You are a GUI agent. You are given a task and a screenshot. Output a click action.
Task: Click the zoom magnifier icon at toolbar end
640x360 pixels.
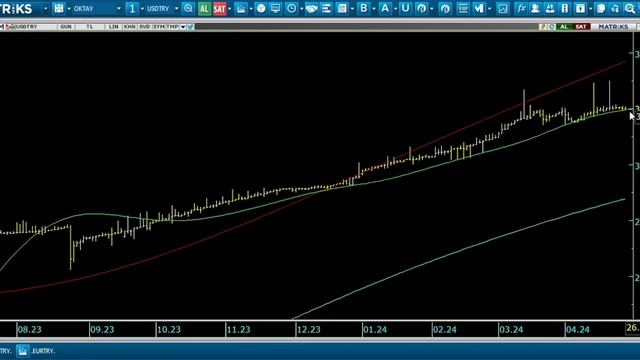tap(630, 8)
